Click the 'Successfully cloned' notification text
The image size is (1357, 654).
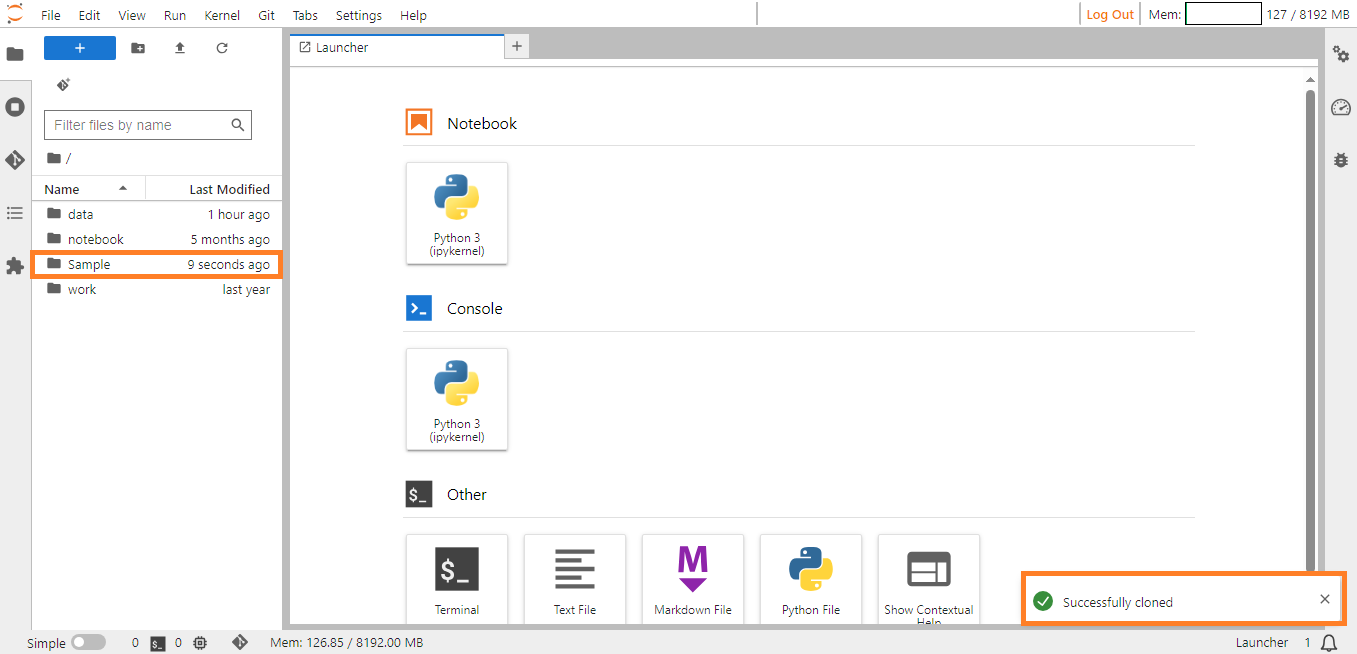tap(1118, 602)
